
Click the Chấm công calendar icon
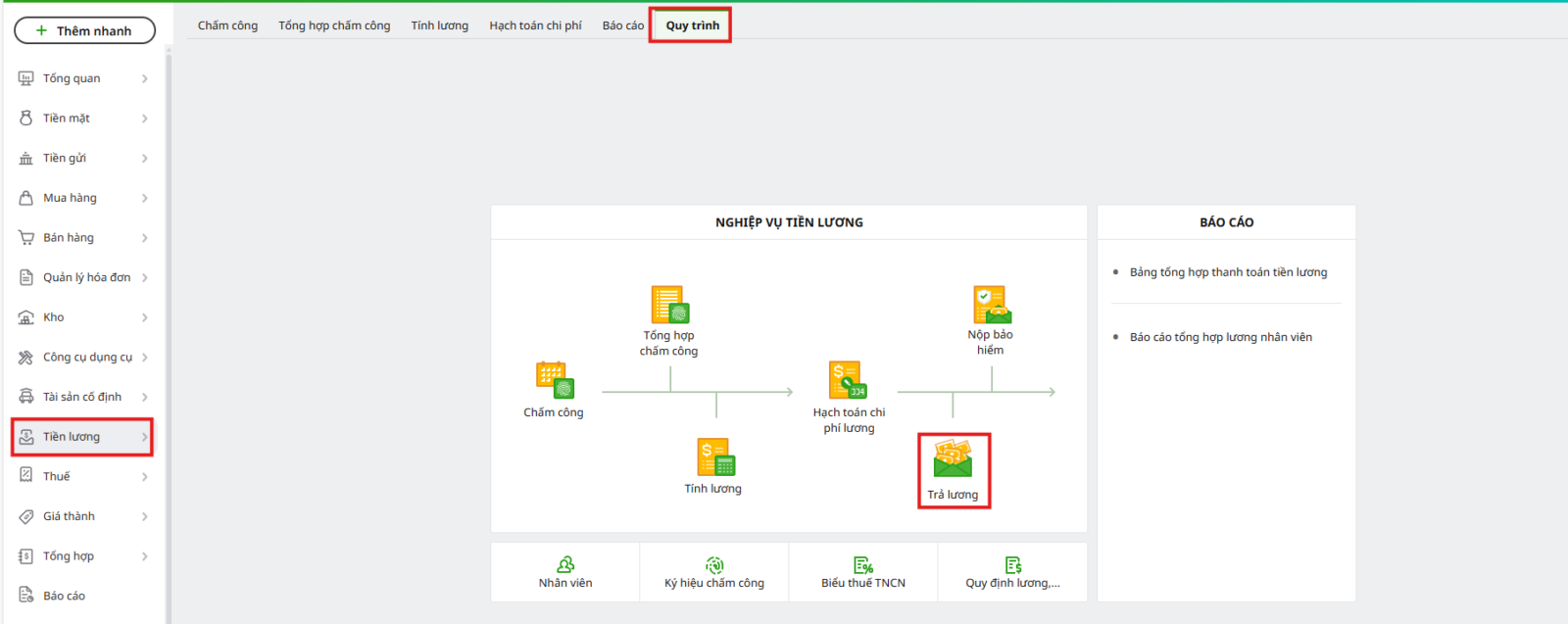coord(554,380)
